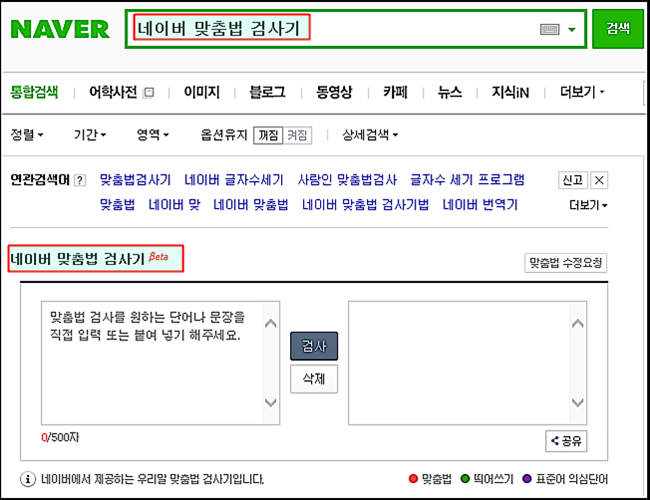Open related search 네이버 맞춤법 검사기법

(x=365, y=205)
